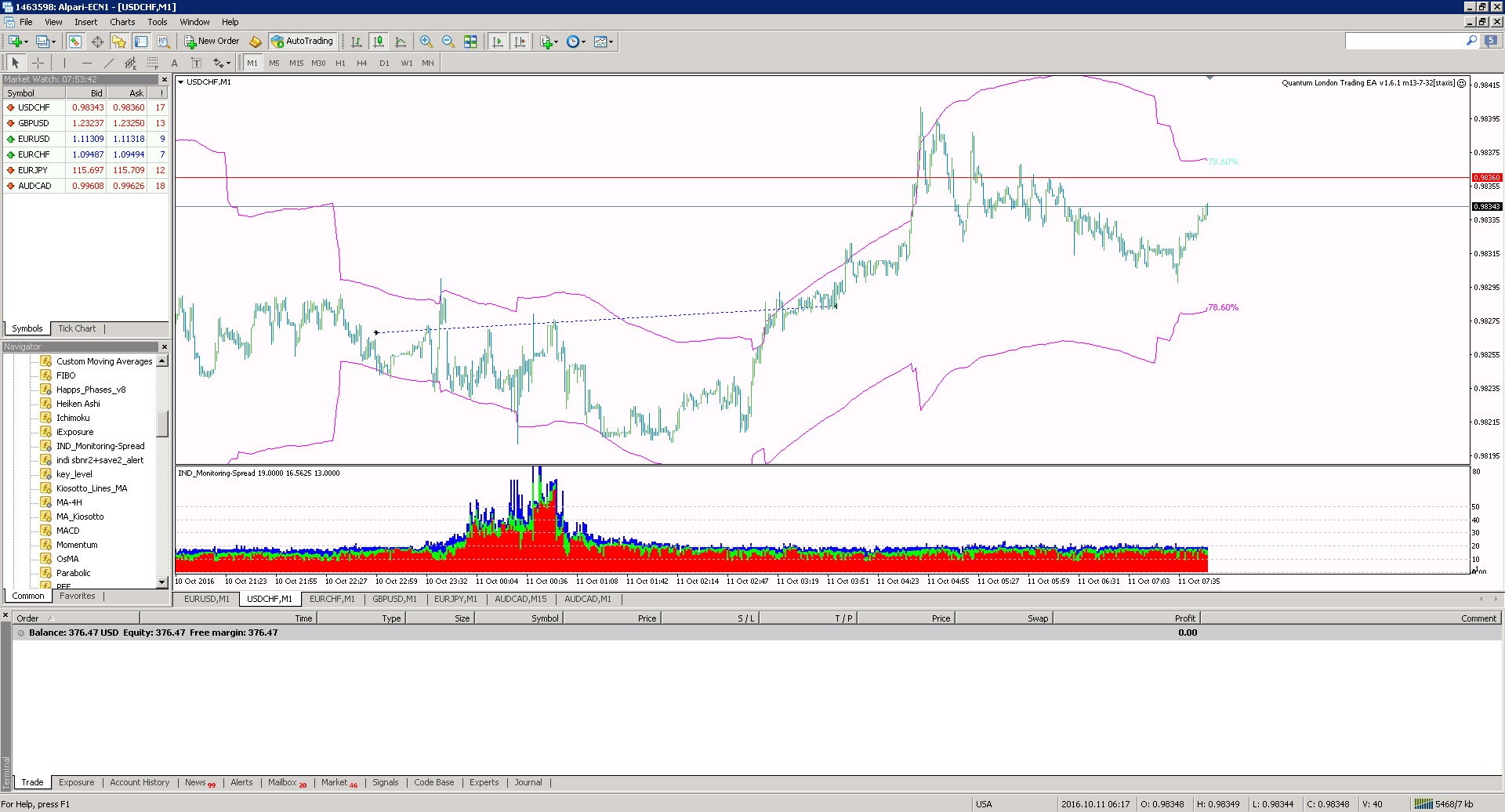
Task: Select the cursor arrow tool
Action: pos(16,63)
